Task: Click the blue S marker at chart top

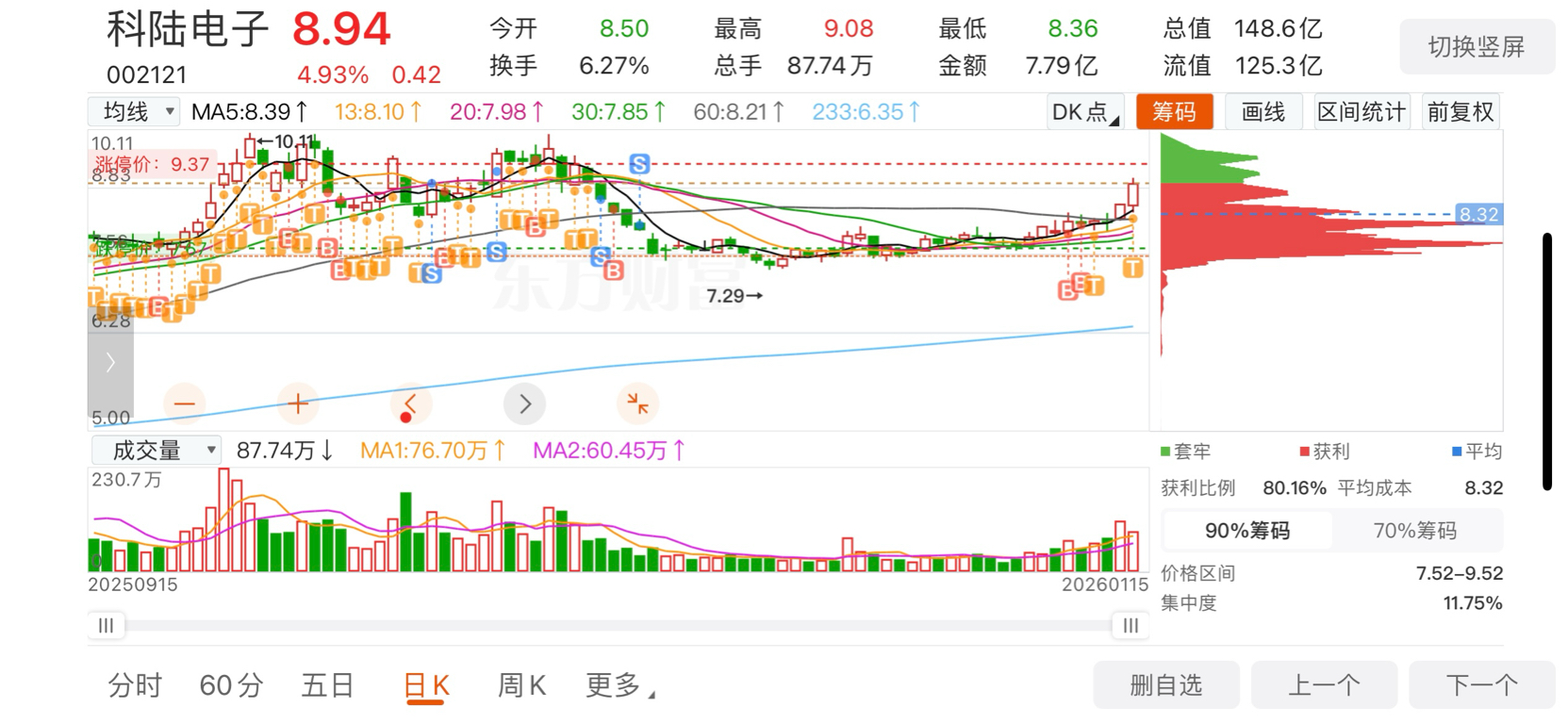Action: pos(639,164)
